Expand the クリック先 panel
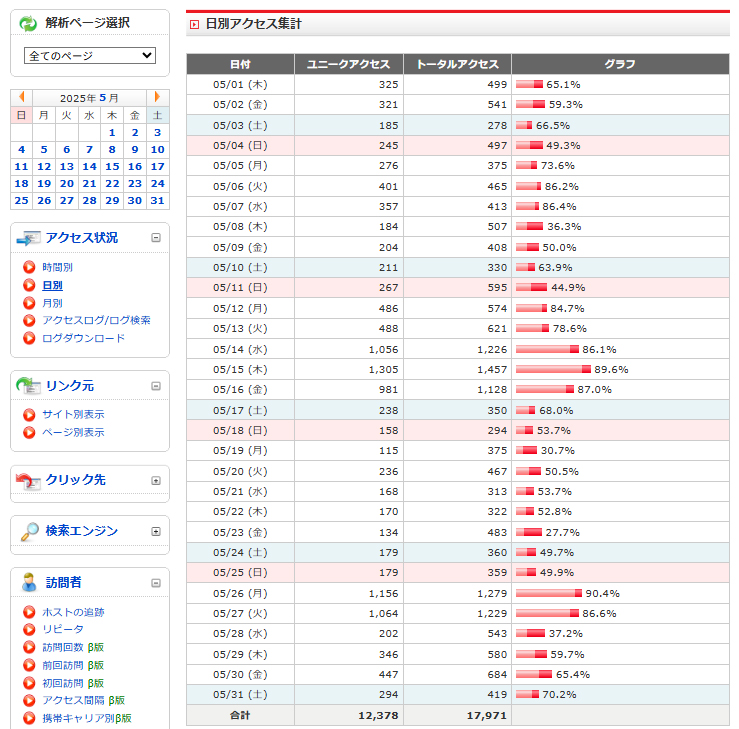This screenshot has width=739, height=729. (156, 481)
